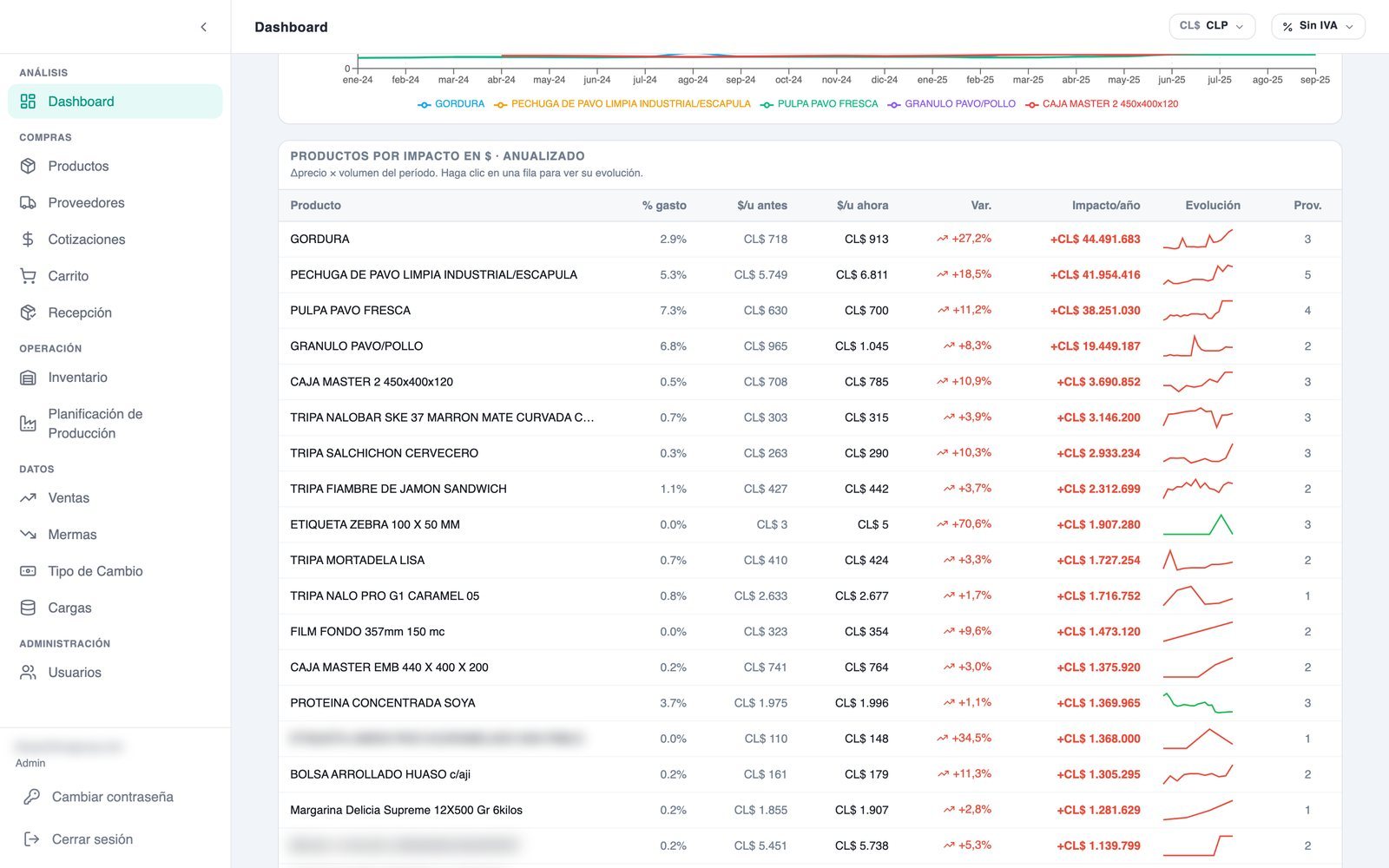The height and width of the screenshot is (868, 1389).
Task: Click the Inventario icon in sidebar
Action: point(28,378)
